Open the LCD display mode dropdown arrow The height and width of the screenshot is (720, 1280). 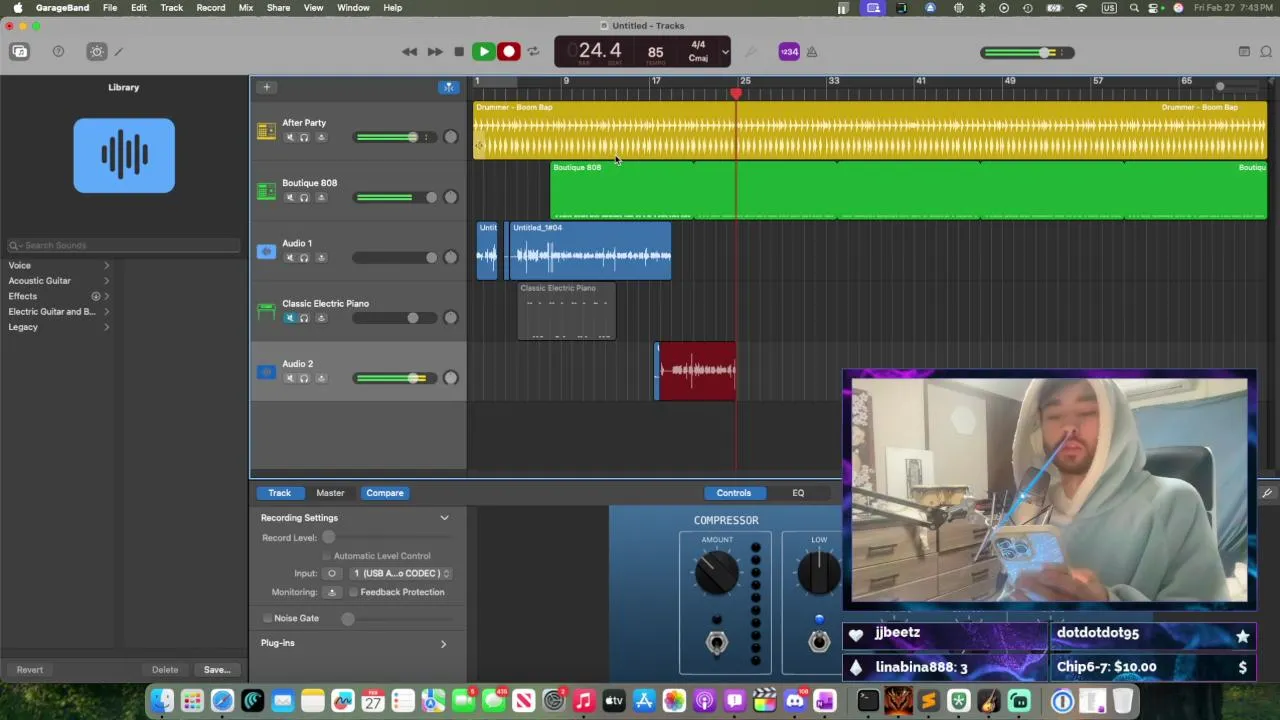tap(725, 52)
